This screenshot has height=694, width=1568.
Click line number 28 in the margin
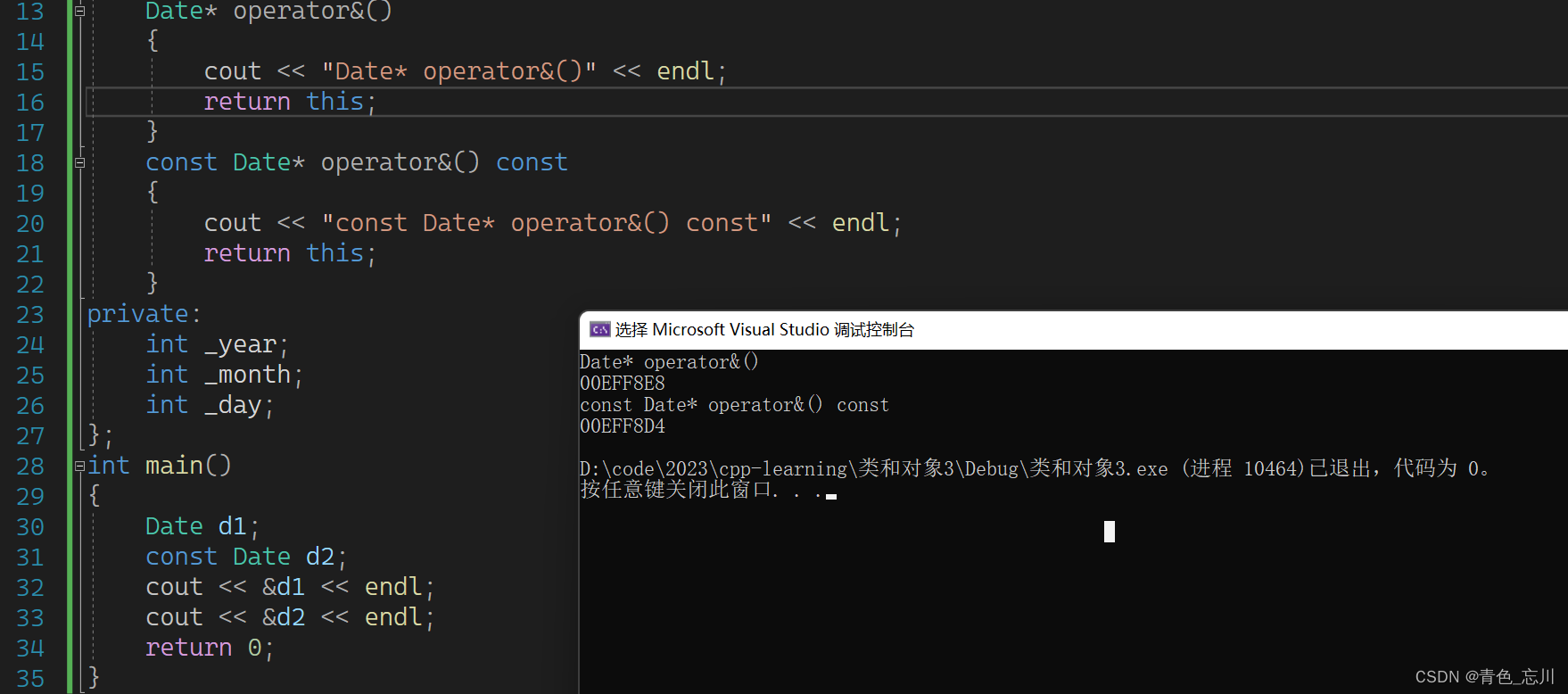pyautogui.click(x=29, y=467)
